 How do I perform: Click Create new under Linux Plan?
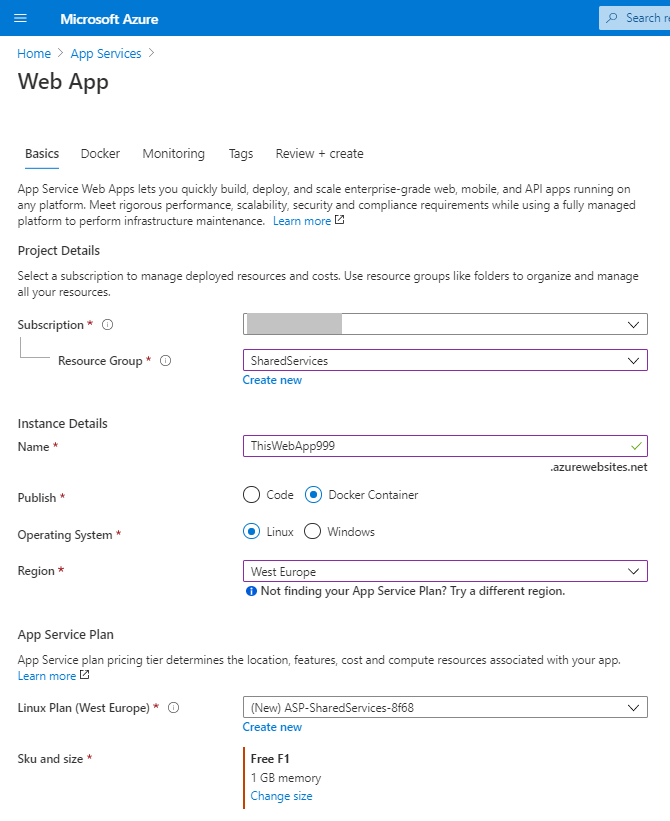(272, 727)
